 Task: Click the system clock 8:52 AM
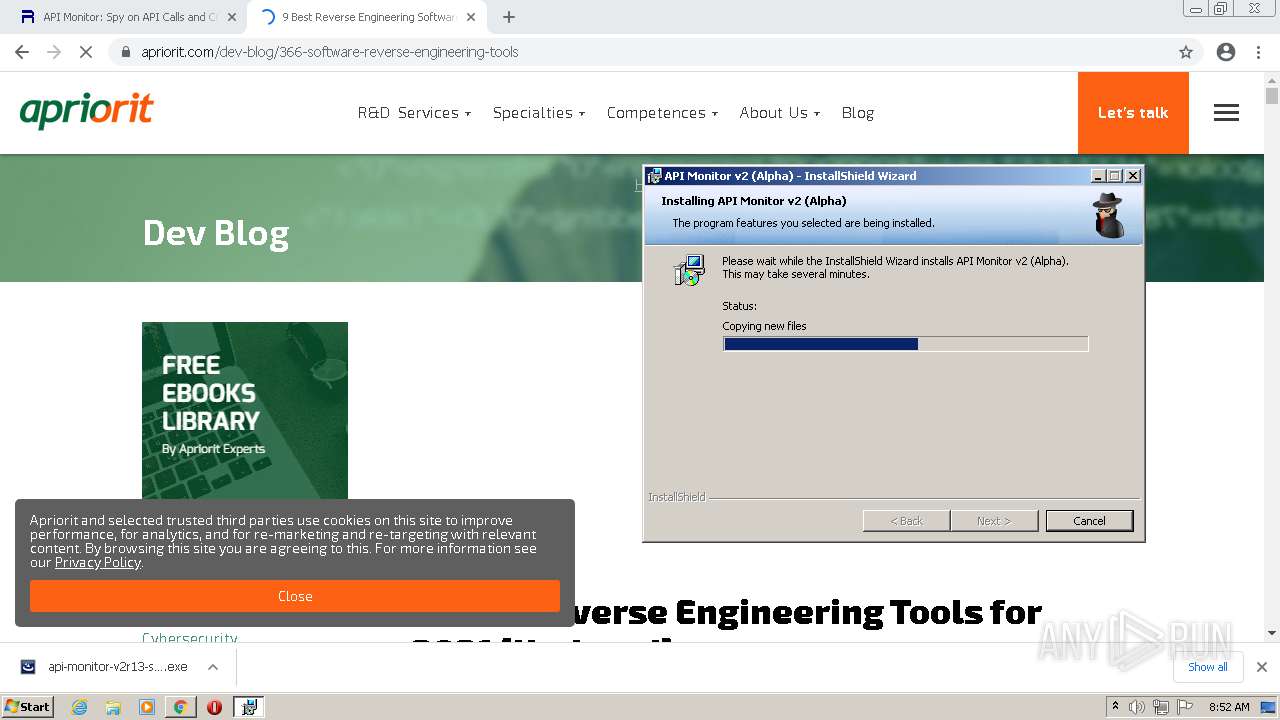click(1229, 707)
